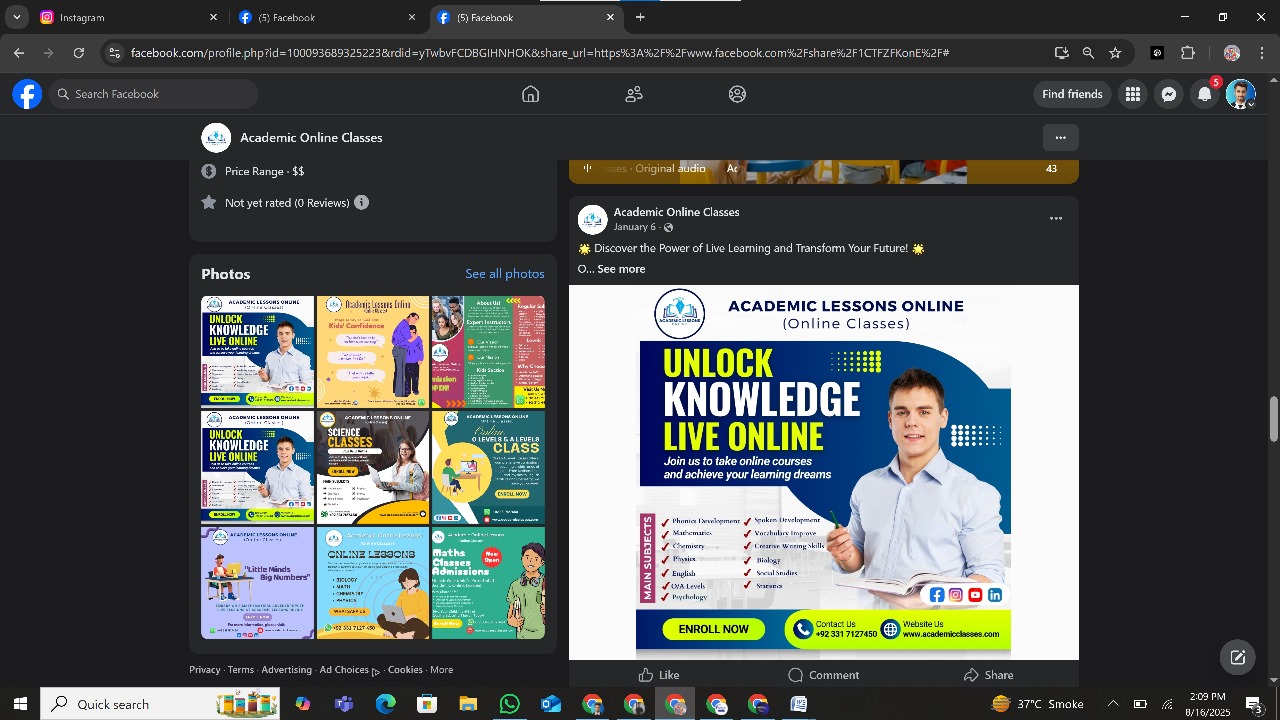The height and width of the screenshot is (720, 1280).
Task: Open Facebook Home feed icon
Action: tap(530, 94)
